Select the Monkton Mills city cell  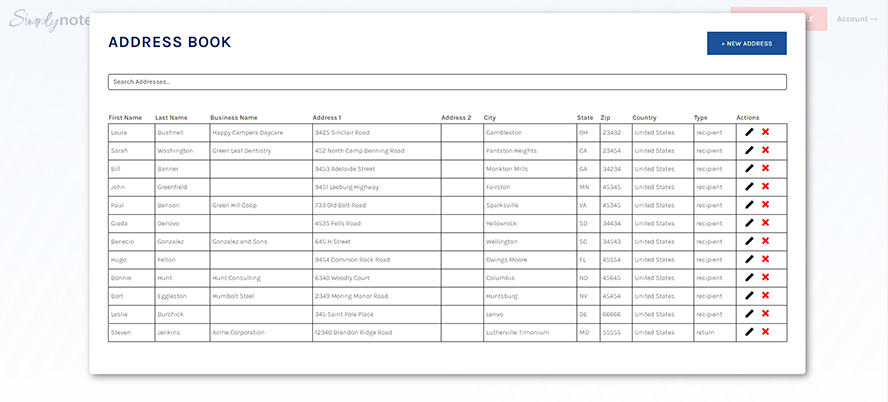click(x=530, y=169)
